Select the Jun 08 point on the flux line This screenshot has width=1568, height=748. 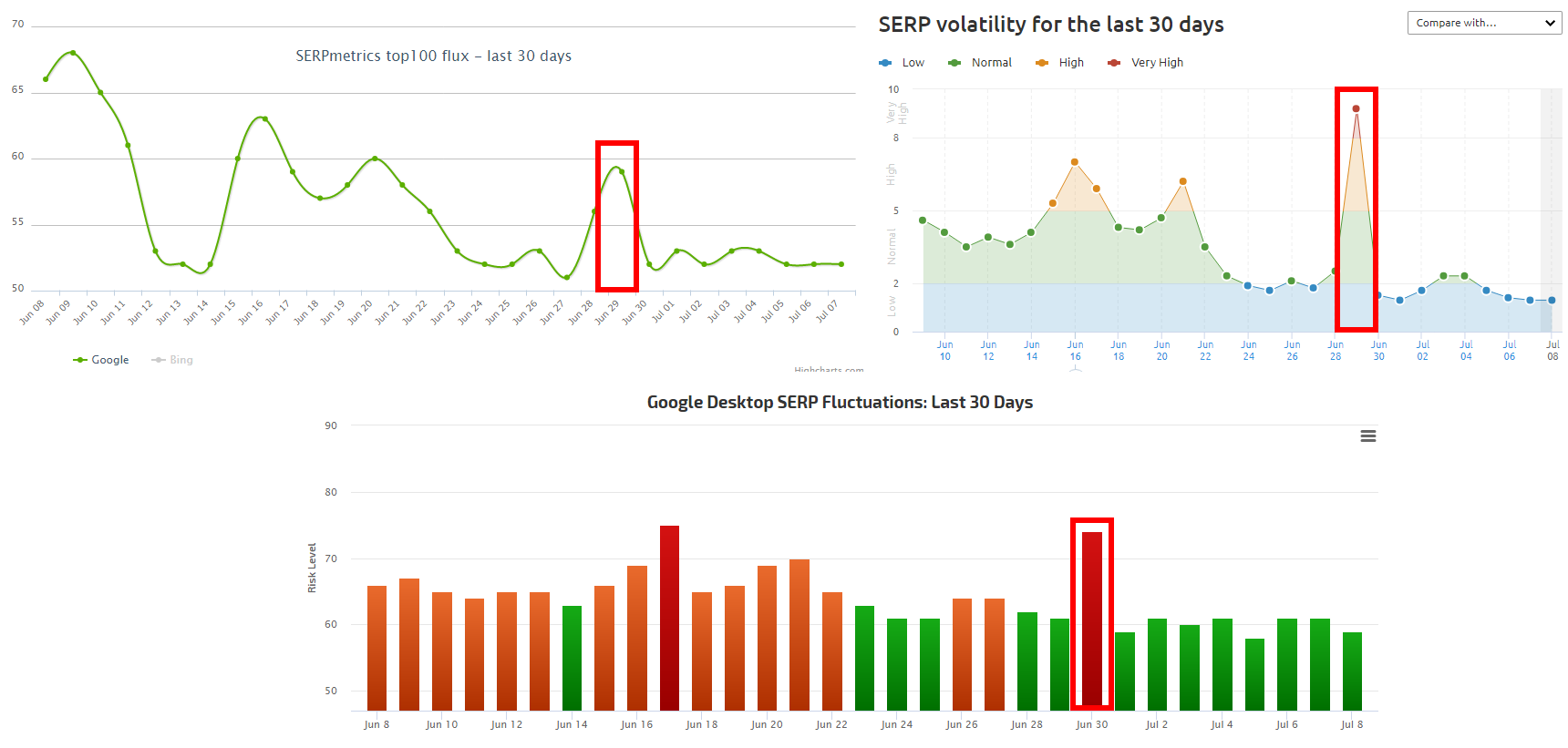(x=46, y=79)
